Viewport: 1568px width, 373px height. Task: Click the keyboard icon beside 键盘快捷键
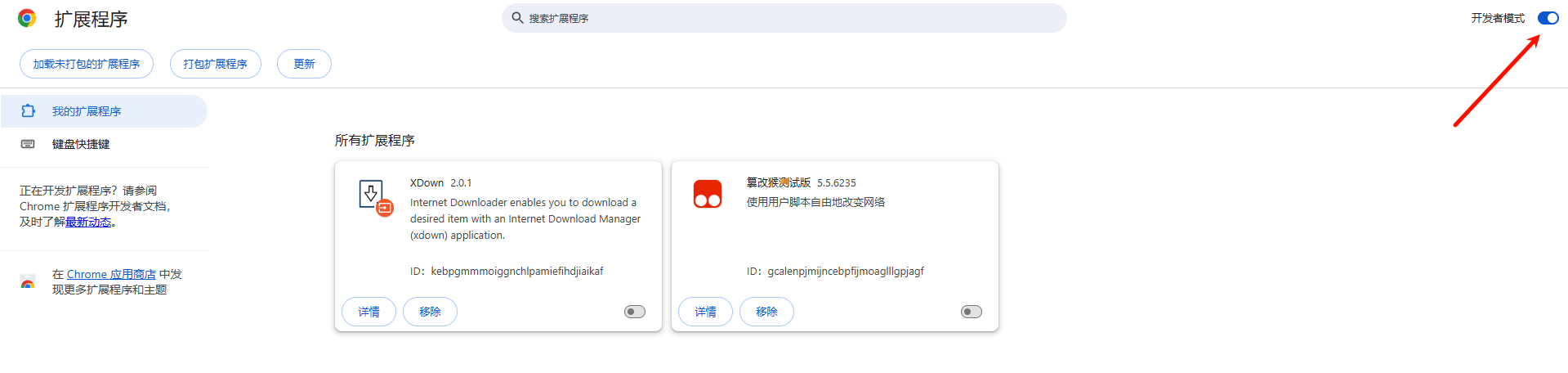[28, 144]
